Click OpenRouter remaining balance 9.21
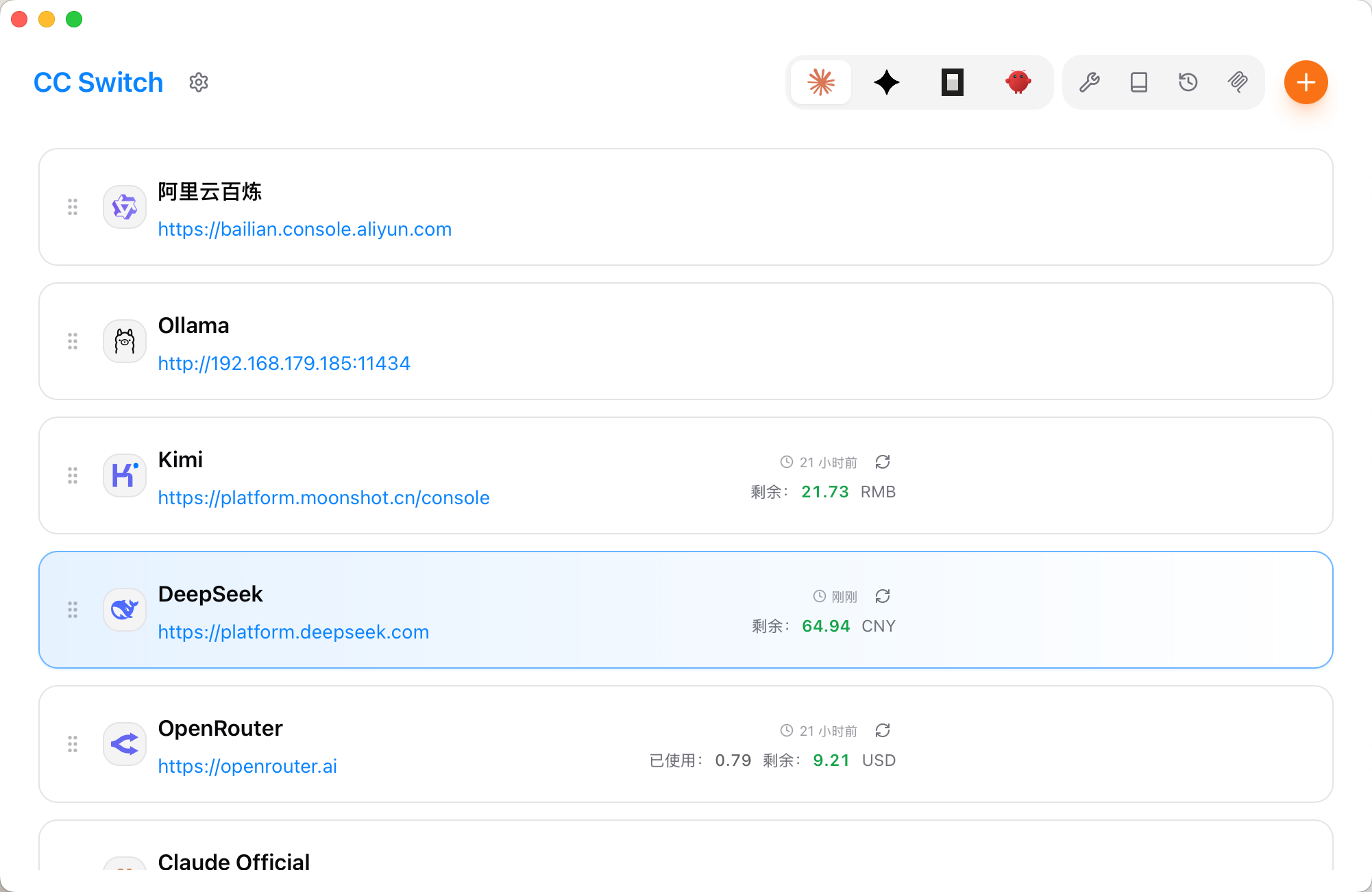Viewport: 1372px width, 892px height. [x=831, y=760]
